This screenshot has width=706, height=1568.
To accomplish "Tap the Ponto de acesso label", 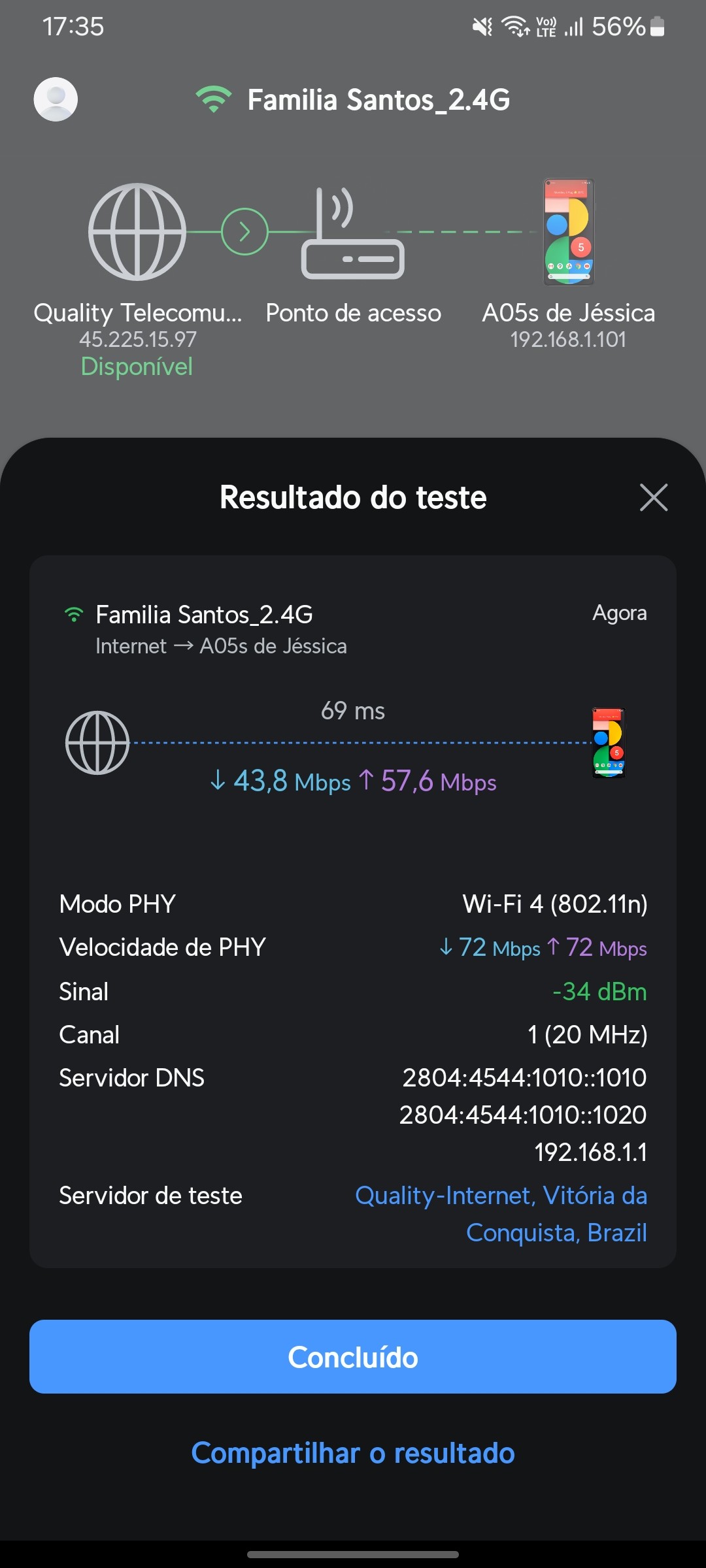I will [x=353, y=313].
